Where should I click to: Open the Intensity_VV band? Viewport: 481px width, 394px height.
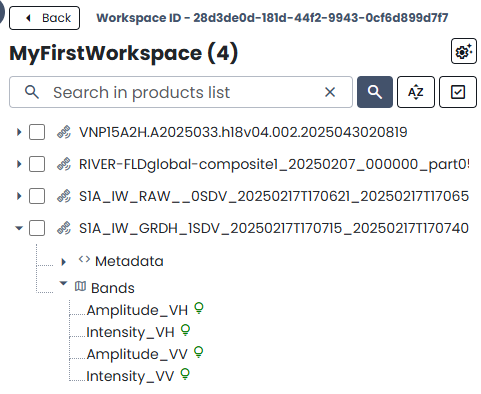[x=130, y=376]
